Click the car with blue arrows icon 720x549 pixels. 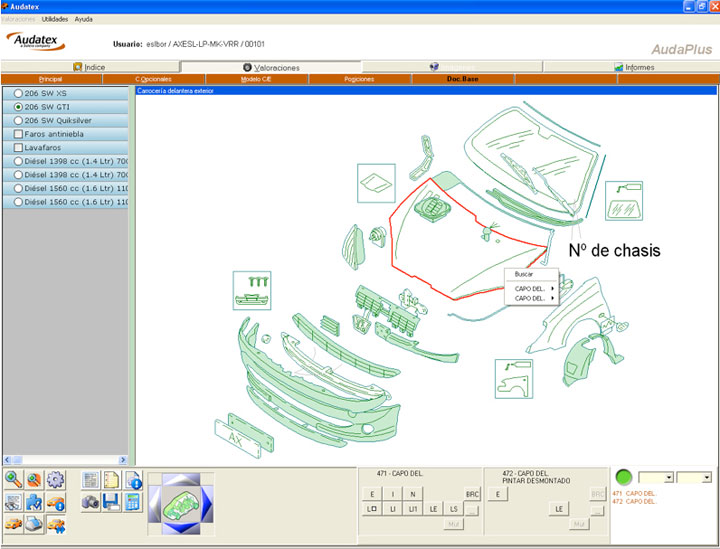pos(55,524)
